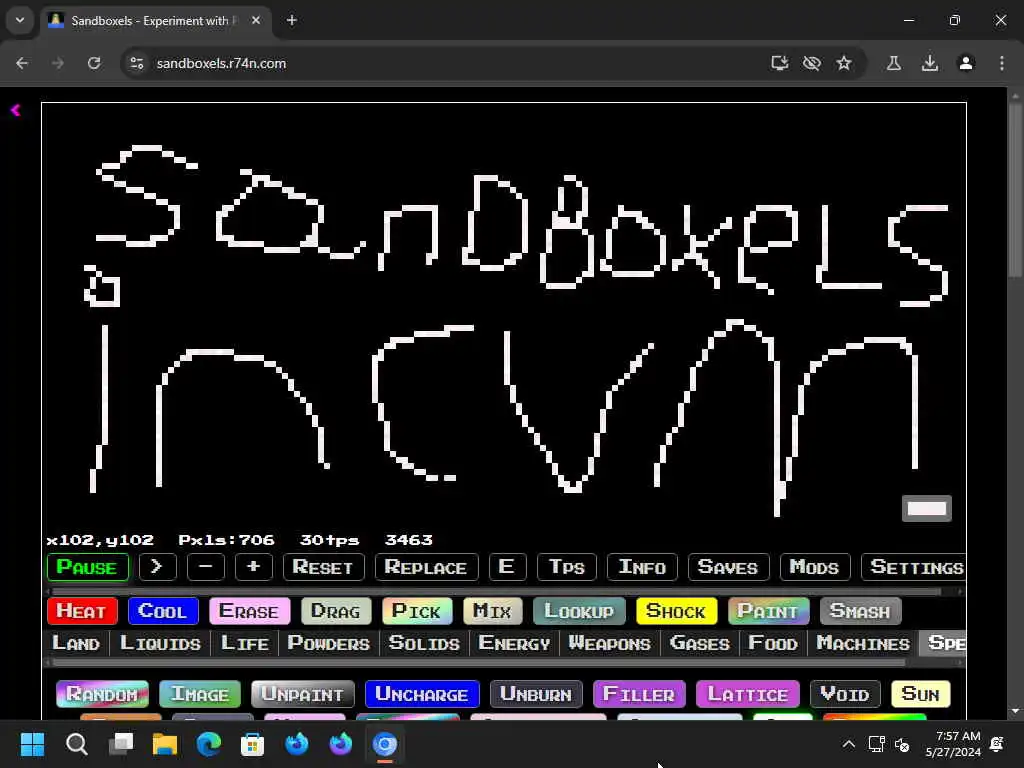The image size is (1024, 768).
Task: Click the browser back arrow
Action: pyautogui.click(x=22, y=63)
